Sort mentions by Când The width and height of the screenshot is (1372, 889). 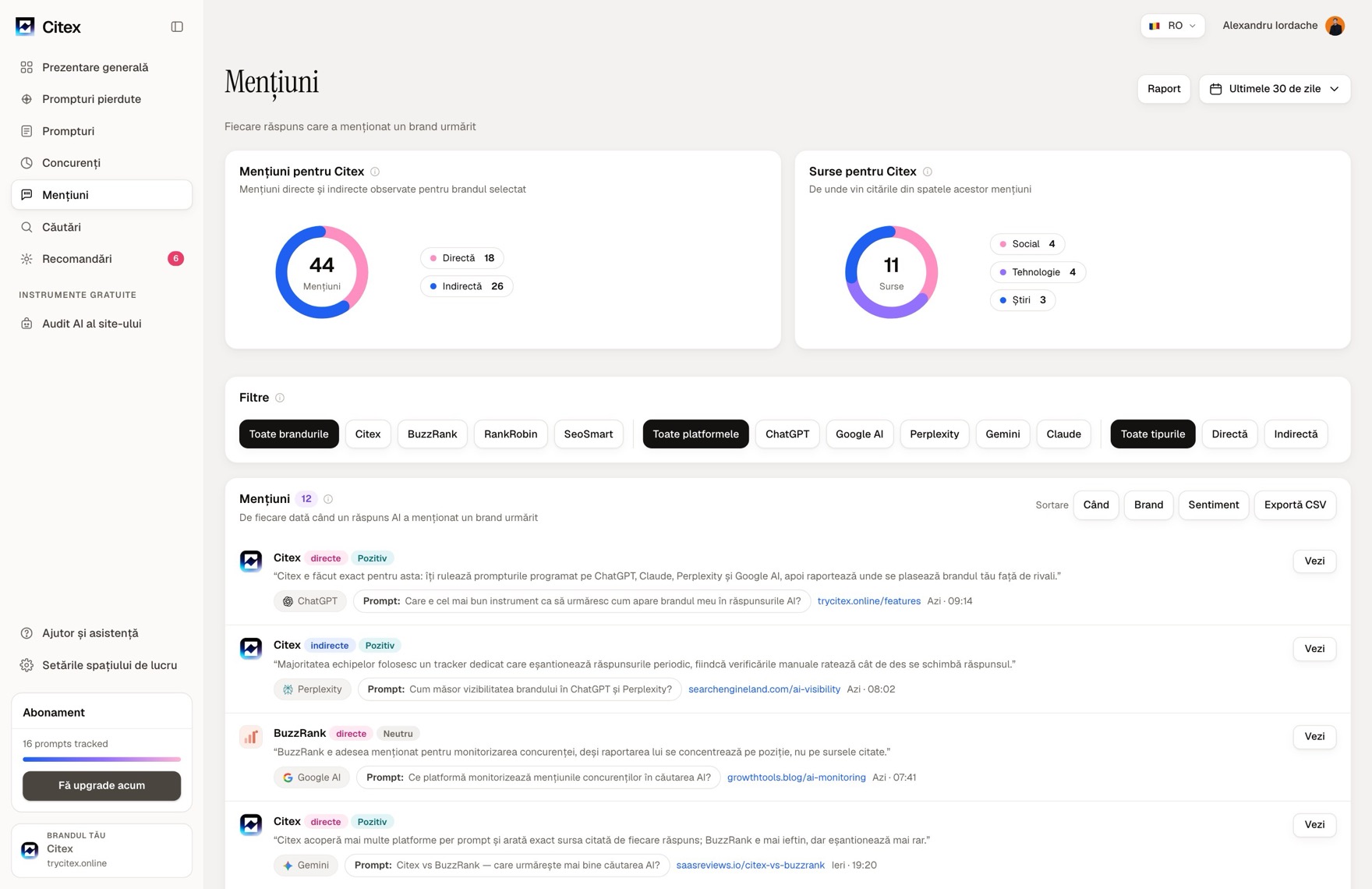[1096, 505]
